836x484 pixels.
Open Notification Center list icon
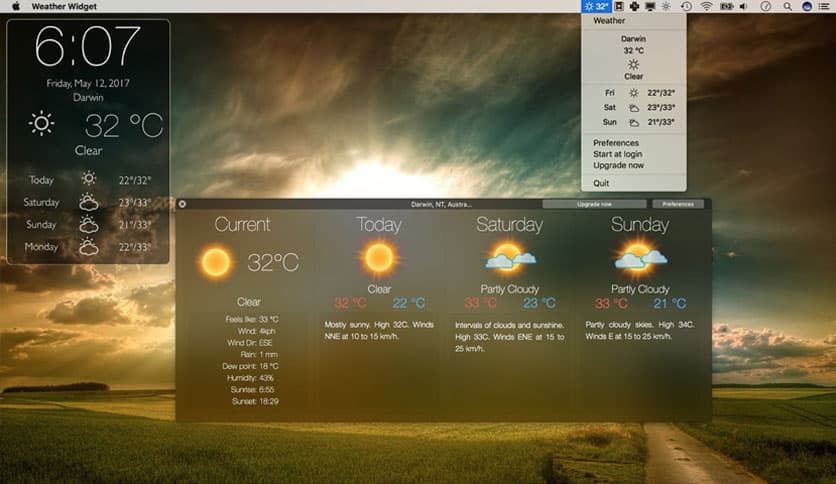coord(824,6)
